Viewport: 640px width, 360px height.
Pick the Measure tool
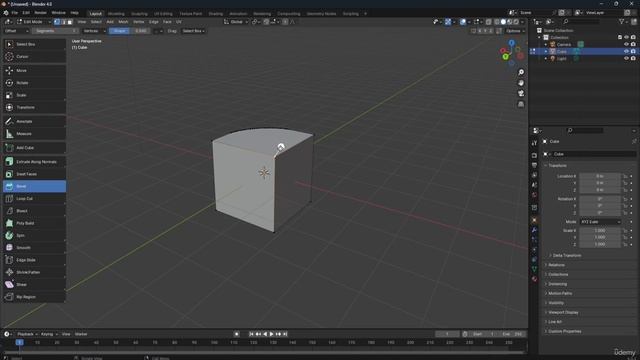pyautogui.click(x=34, y=133)
